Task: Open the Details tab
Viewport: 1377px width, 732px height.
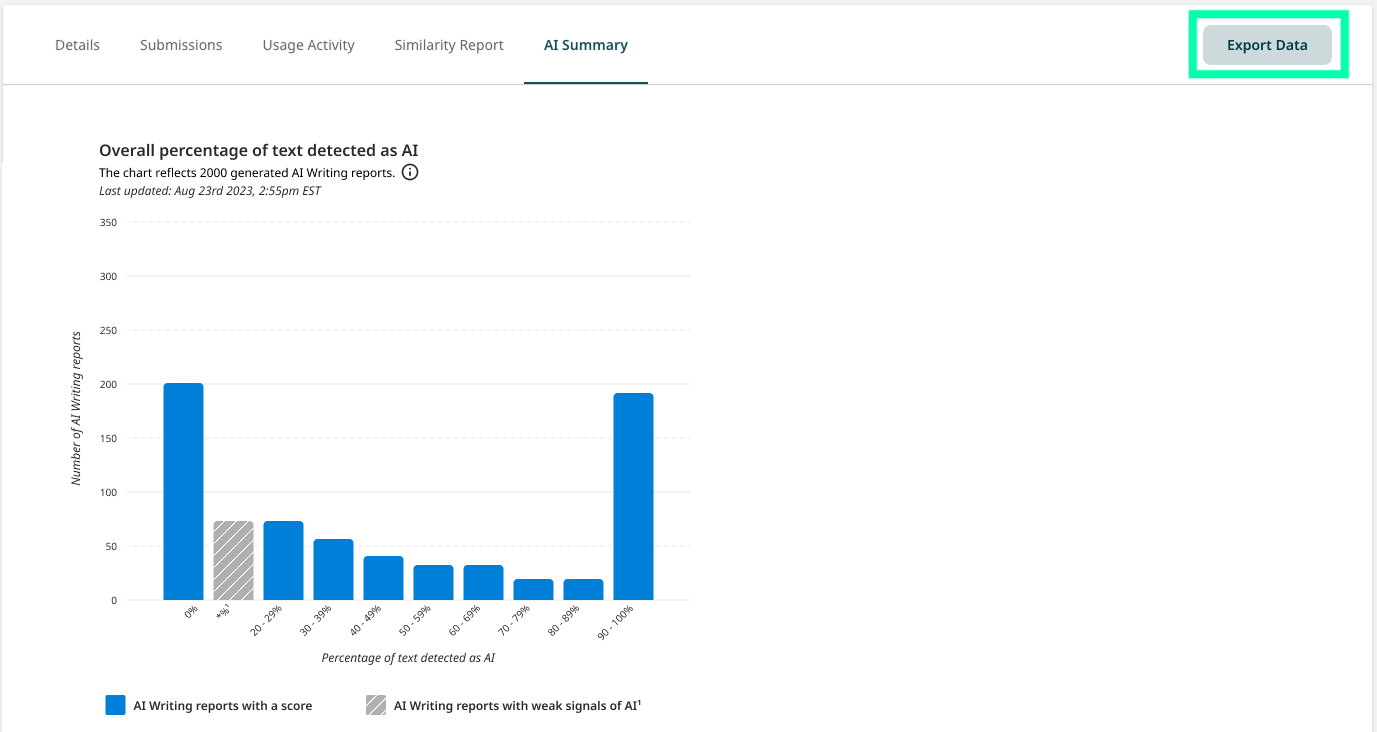Action: pyautogui.click(x=77, y=45)
